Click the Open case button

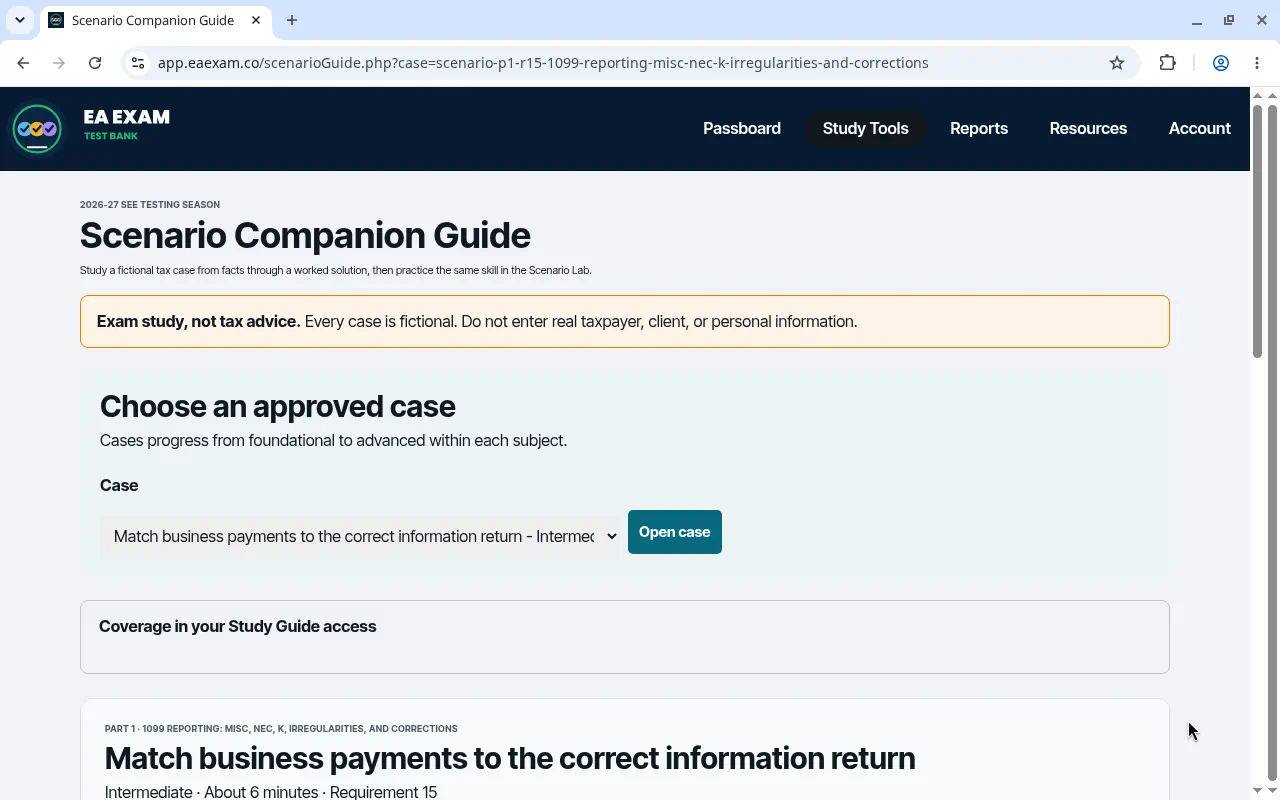coord(675,532)
